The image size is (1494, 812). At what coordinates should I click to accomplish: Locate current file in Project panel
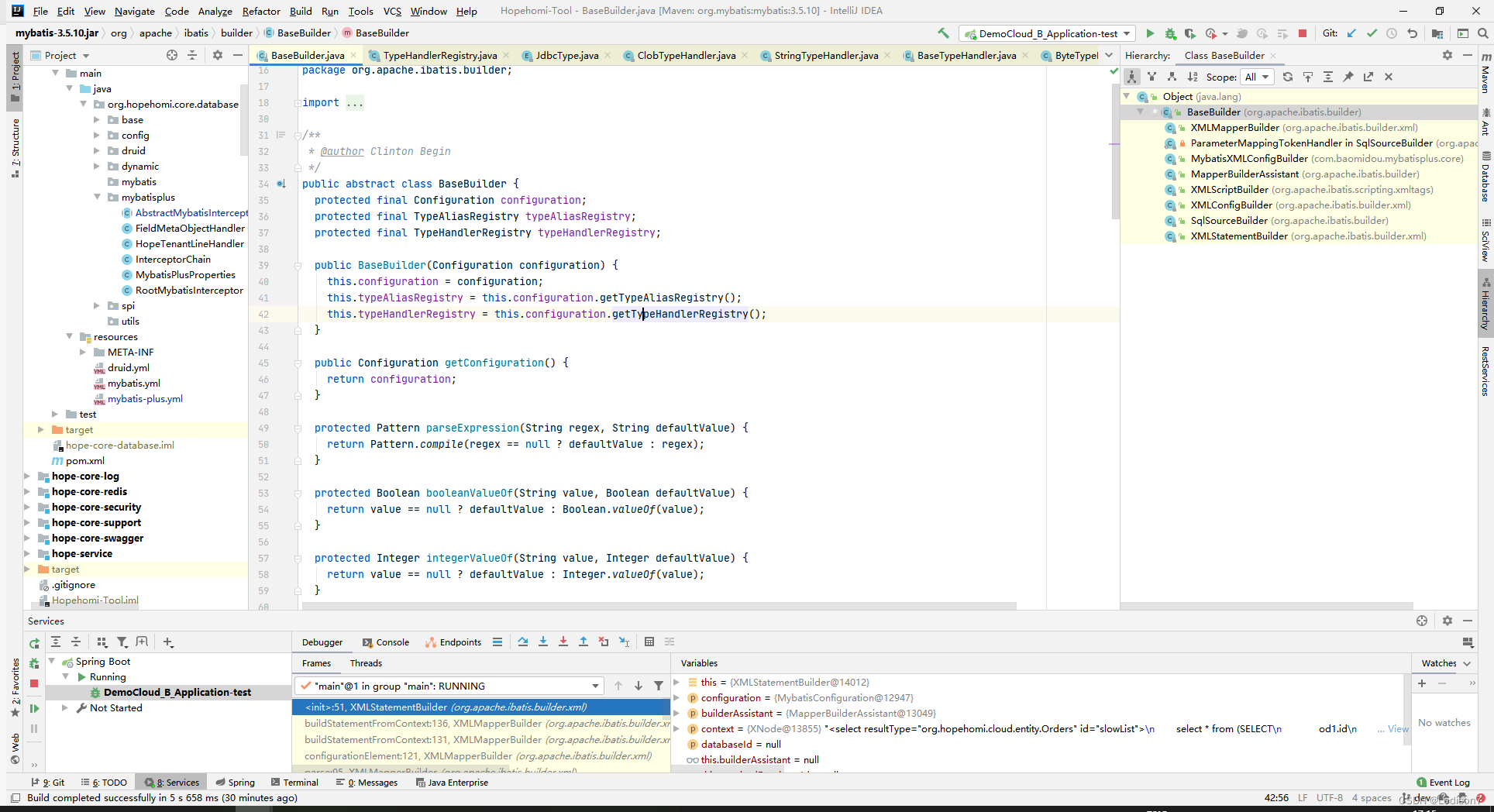[172, 55]
